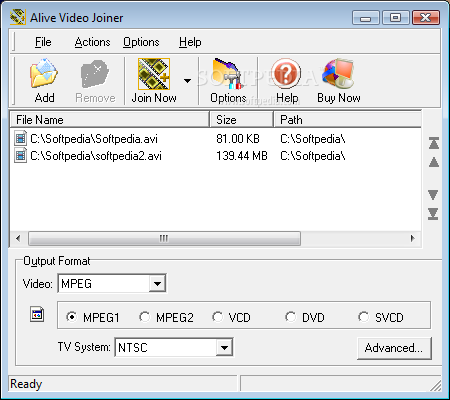Click the scroll right arrow of file list
Screen dimensions: 450x400
(413, 238)
